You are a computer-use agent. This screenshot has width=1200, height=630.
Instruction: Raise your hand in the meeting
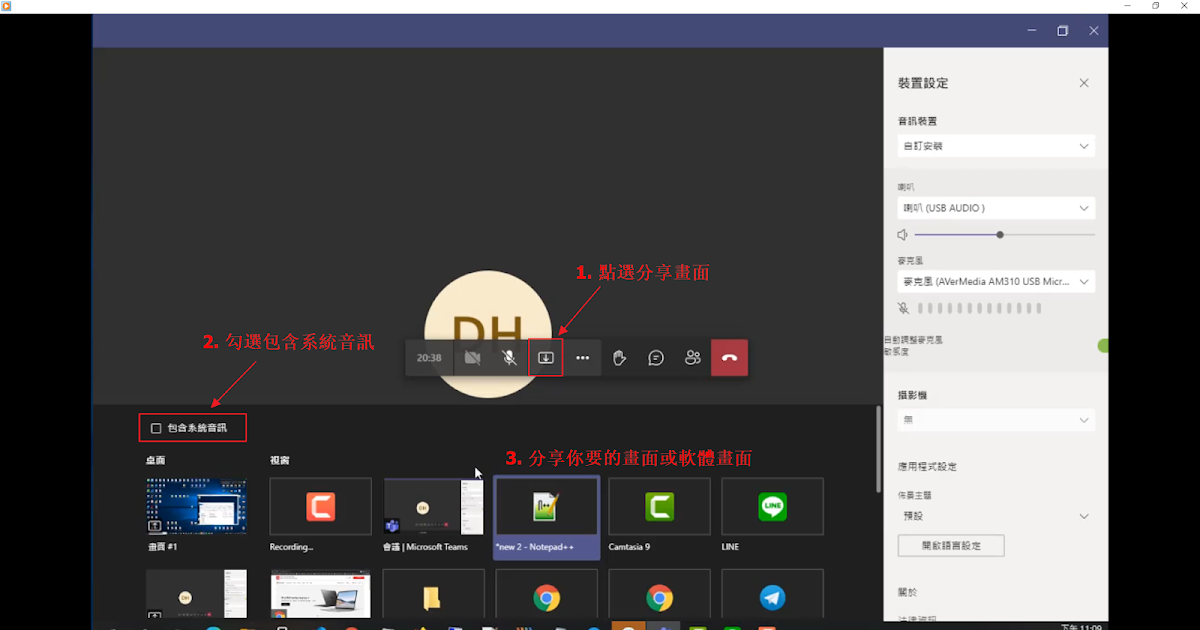coord(619,358)
